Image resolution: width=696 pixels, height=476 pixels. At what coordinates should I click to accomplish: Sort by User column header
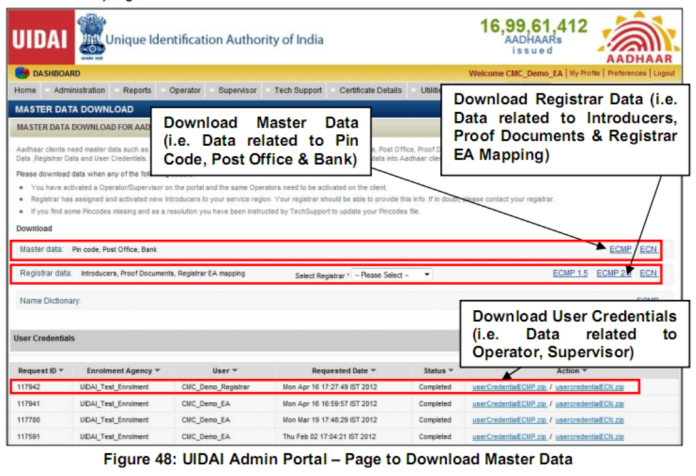tap(225, 371)
